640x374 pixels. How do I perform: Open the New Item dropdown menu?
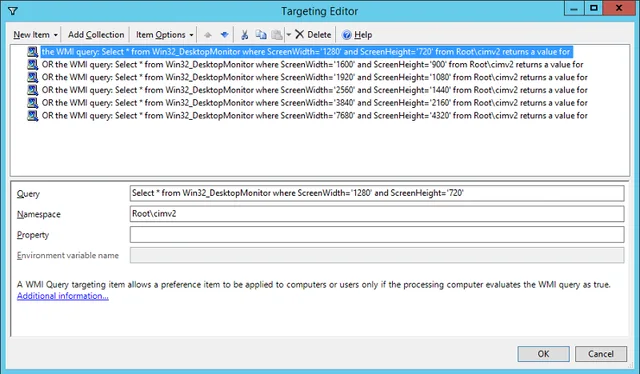pos(36,35)
